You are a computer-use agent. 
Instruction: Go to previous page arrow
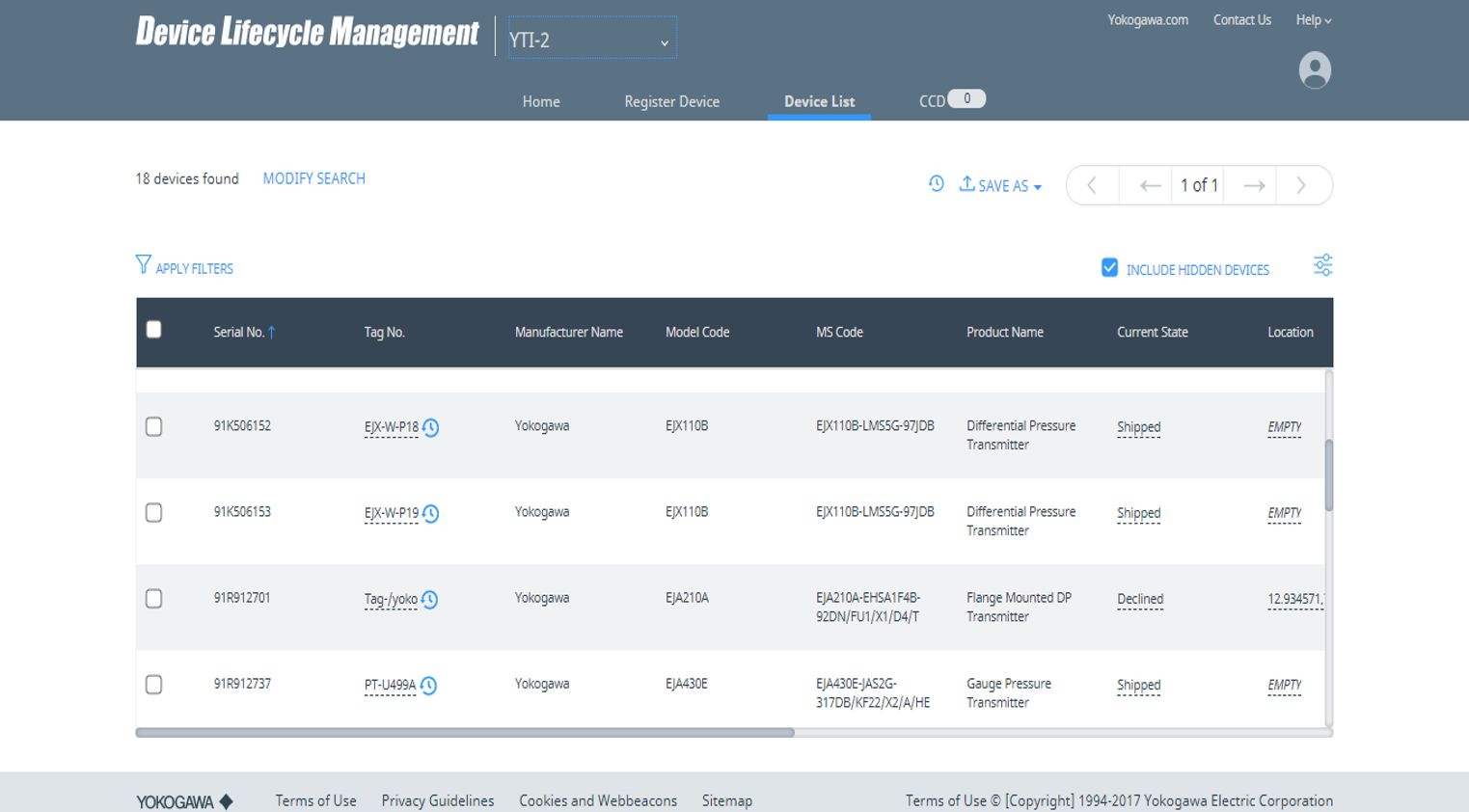[1150, 185]
